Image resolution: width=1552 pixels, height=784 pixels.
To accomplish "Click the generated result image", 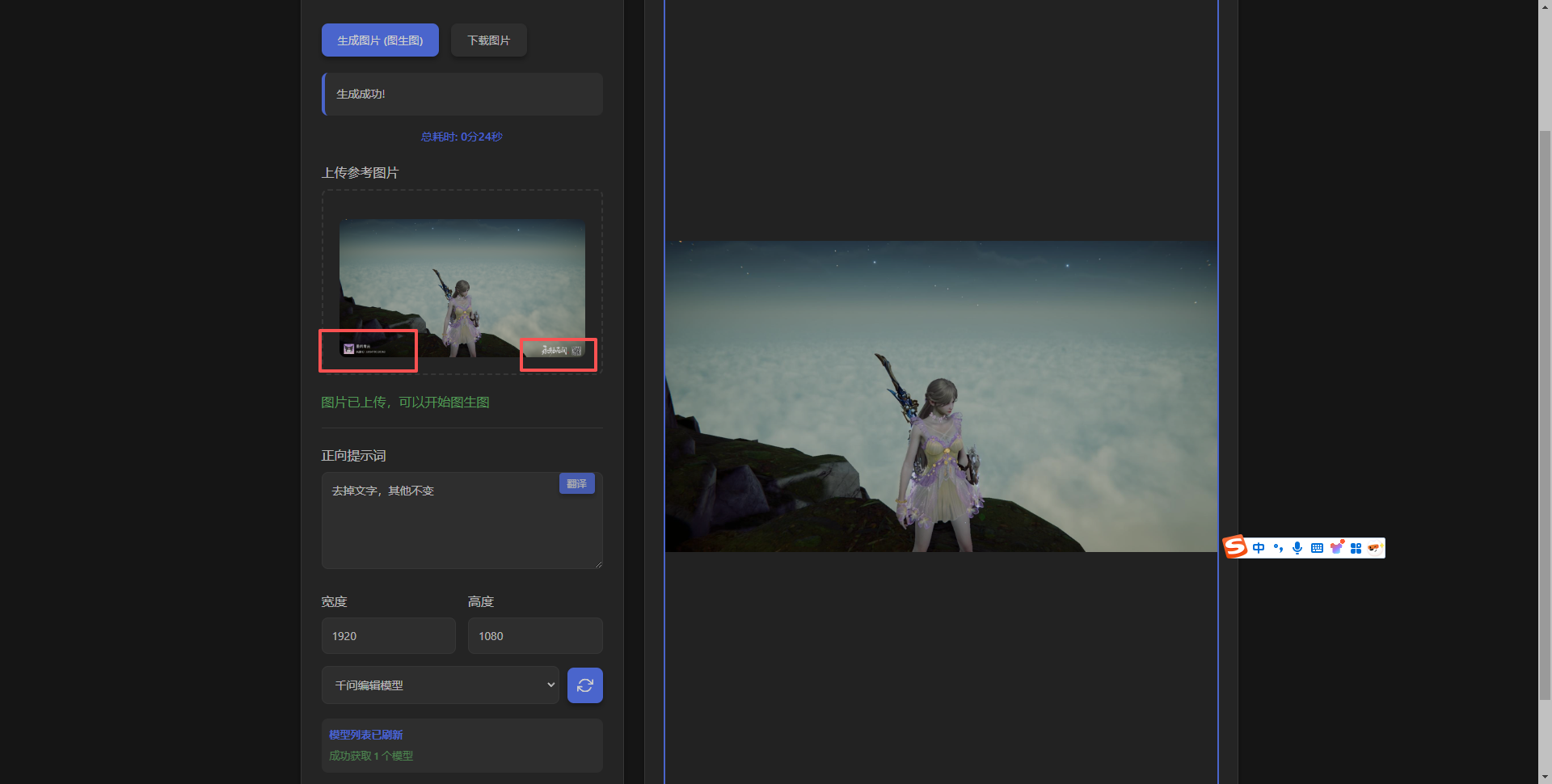I will (941, 396).
